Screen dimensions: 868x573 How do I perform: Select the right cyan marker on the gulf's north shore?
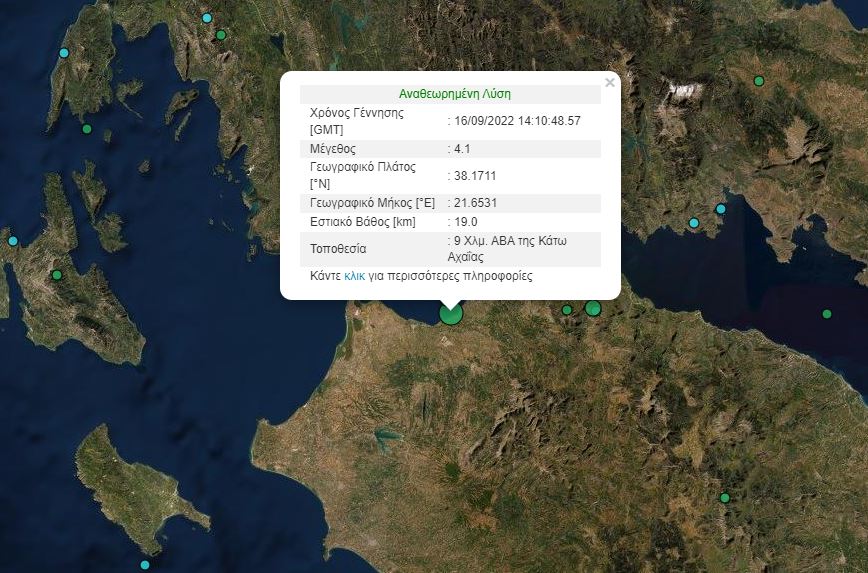[720, 209]
